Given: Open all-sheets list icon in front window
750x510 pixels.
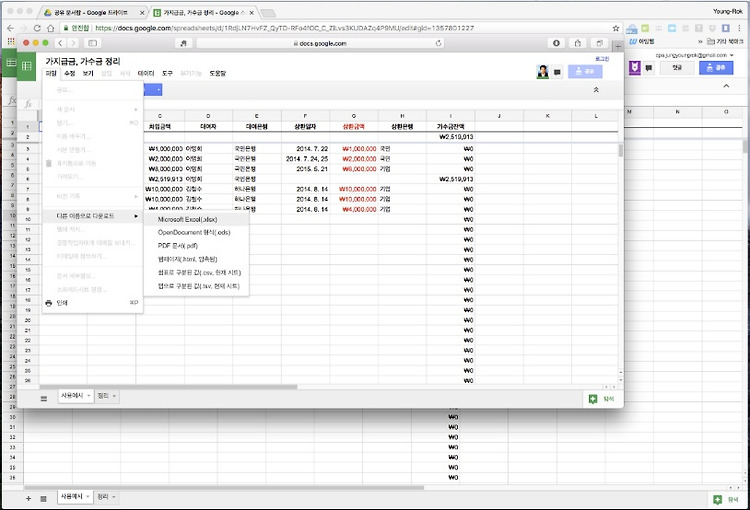Looking at the screenshot, I should pyautogui.click(x=44, y=399).
